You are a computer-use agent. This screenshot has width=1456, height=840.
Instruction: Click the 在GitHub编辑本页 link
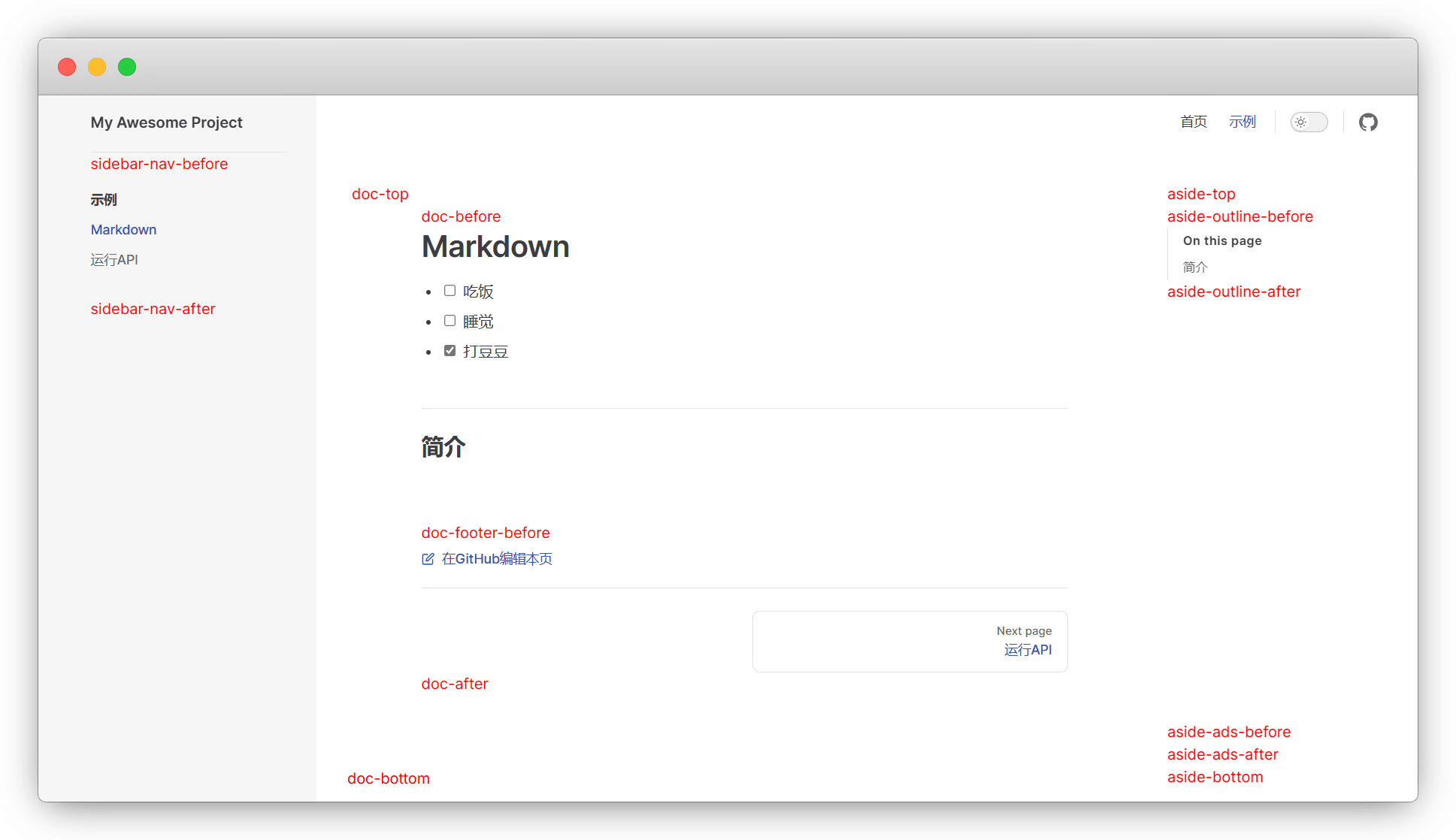pyautogui.click(x=497, y=559)
